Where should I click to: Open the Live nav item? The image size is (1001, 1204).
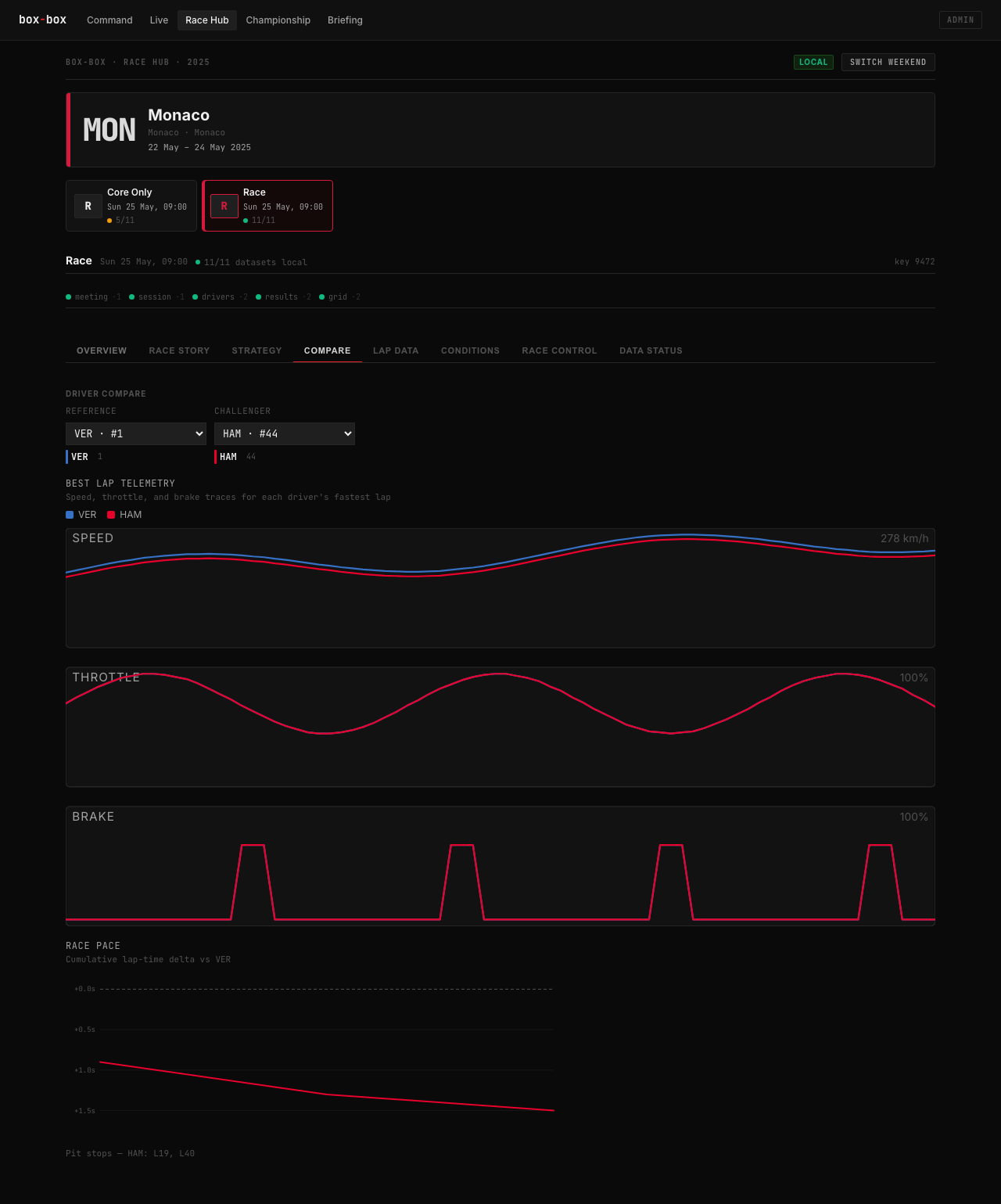click(x=159, y=20)
